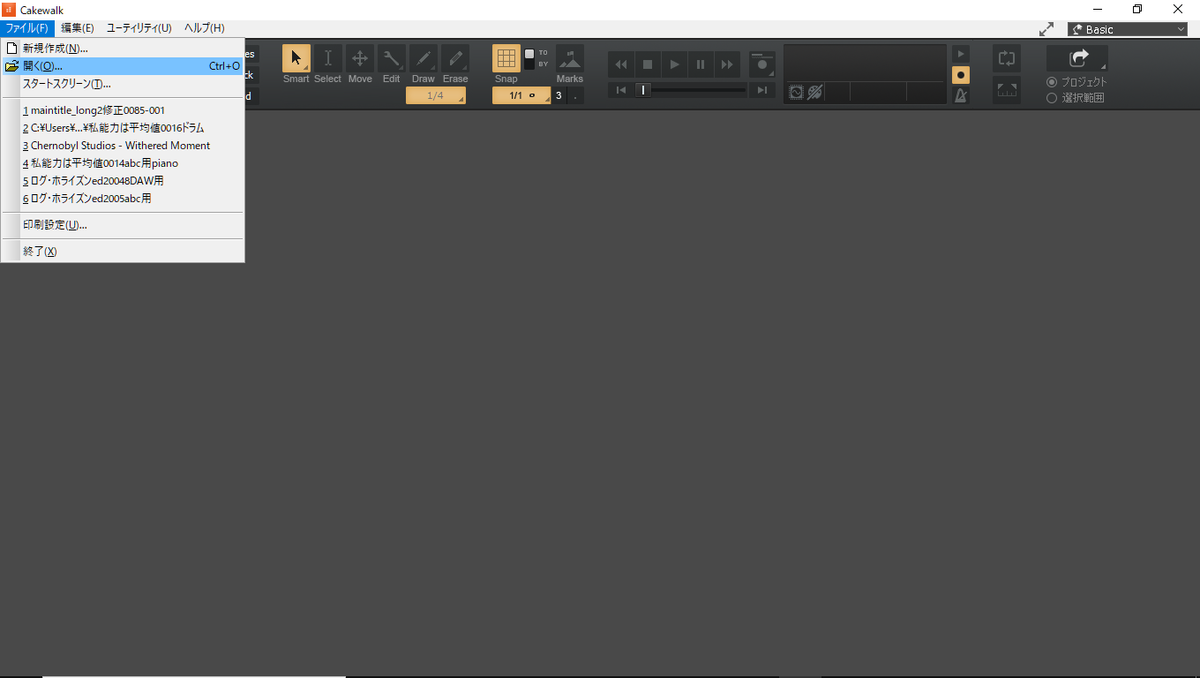
Task: Toggle audio engine icon in display panel
Action: point(796,92)
